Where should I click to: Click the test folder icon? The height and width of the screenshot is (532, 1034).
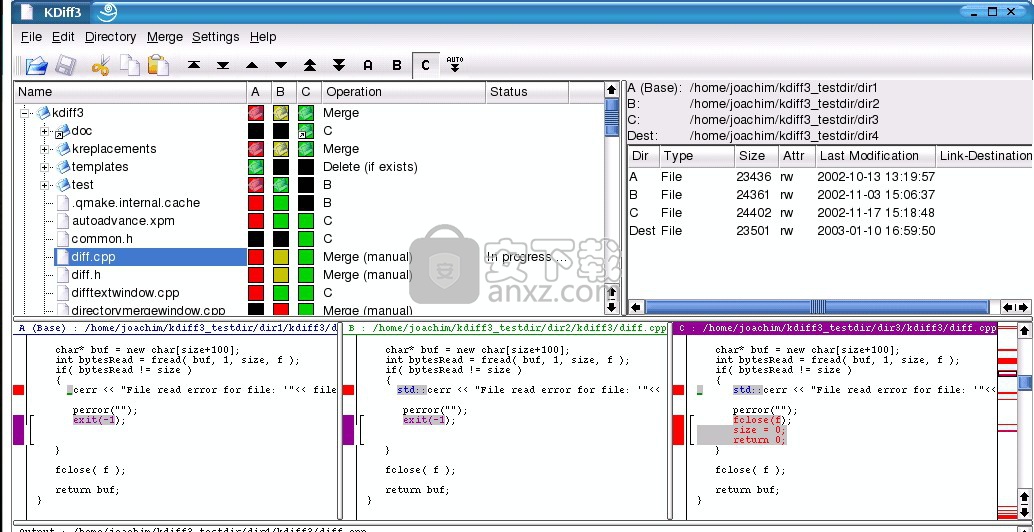[63, 185]
